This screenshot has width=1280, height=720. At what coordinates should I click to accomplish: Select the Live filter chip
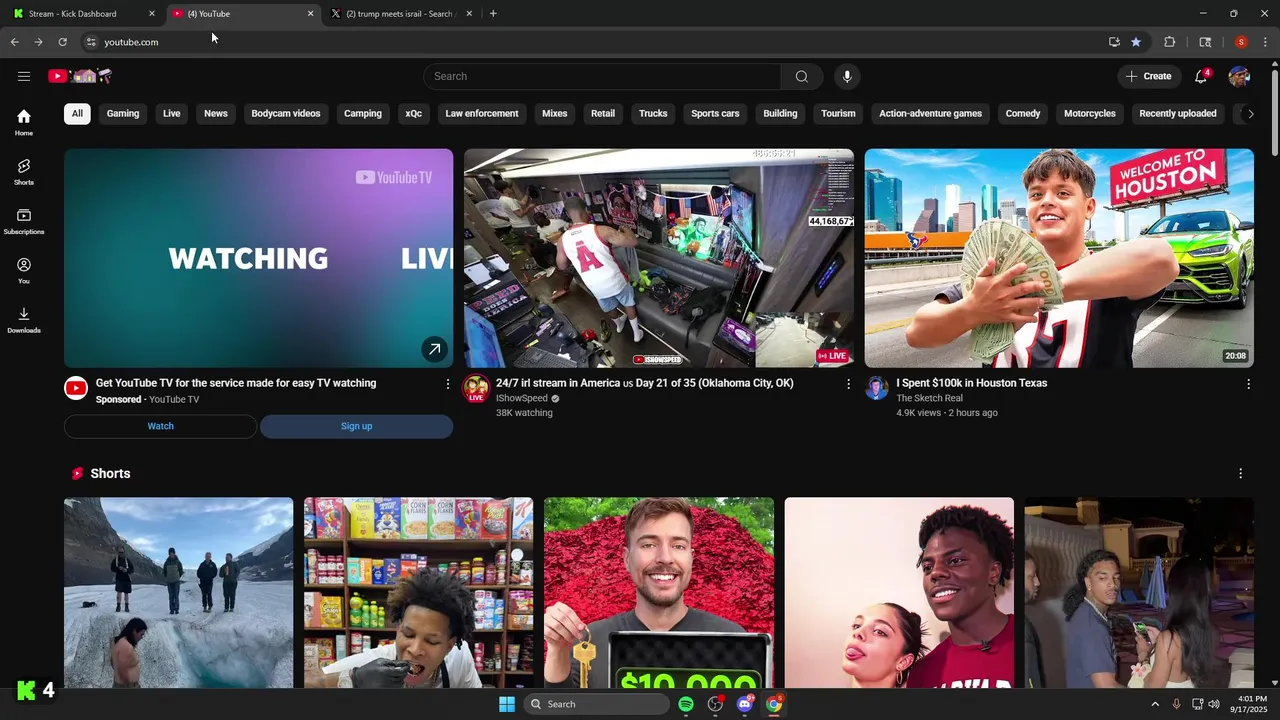[172, 113]
